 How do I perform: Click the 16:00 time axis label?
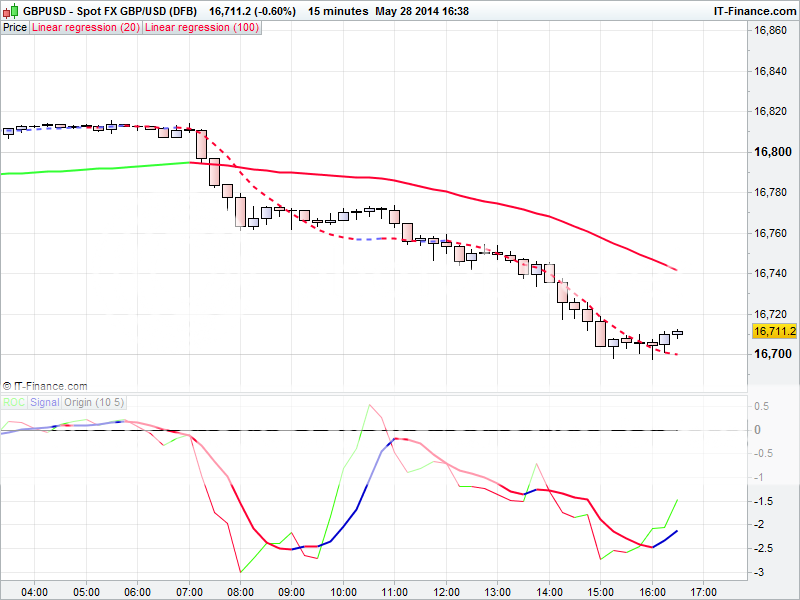click(x=652, y=592)
